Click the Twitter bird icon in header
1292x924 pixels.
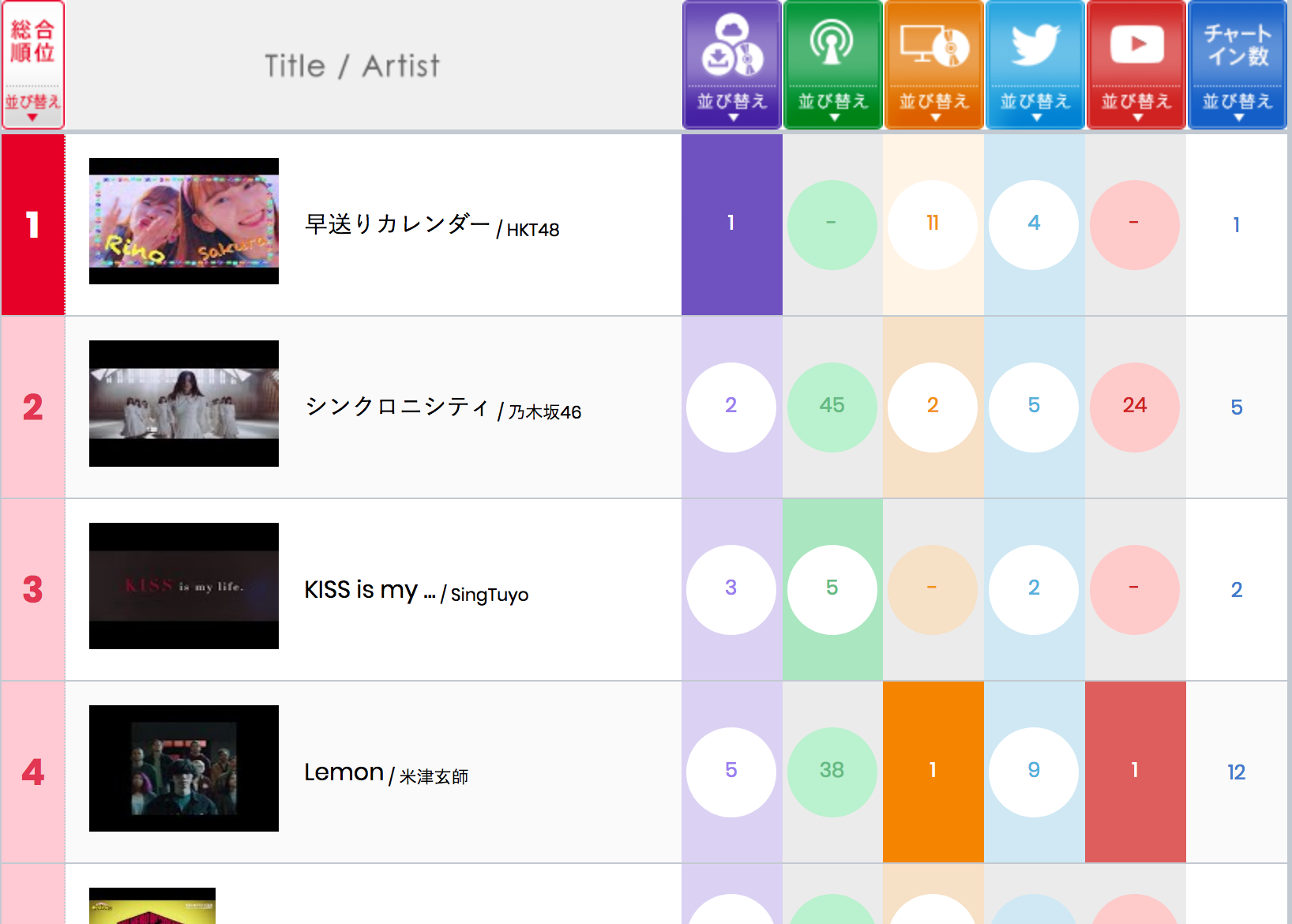pos(1035,44)
